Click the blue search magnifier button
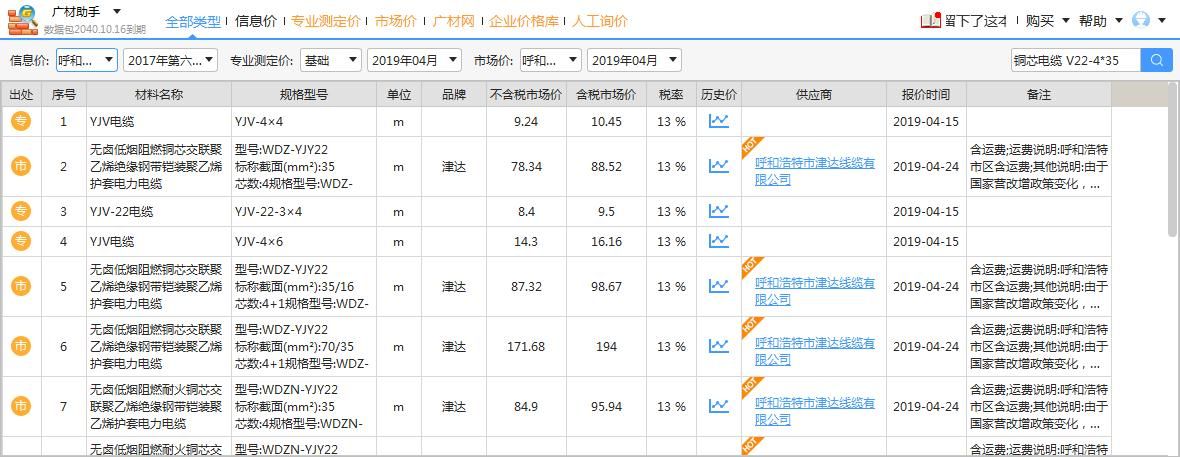1180x457 pixels. 1157,60
